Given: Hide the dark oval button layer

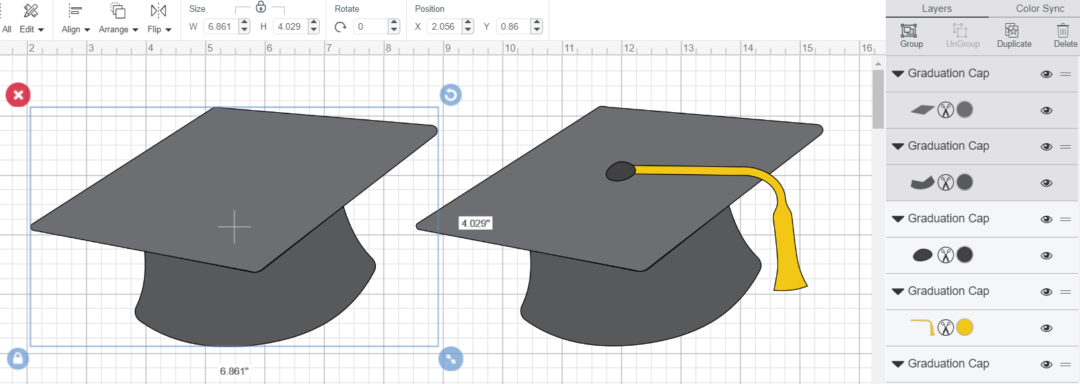Looking at the screenshot, I should [x=1046, y=255].
